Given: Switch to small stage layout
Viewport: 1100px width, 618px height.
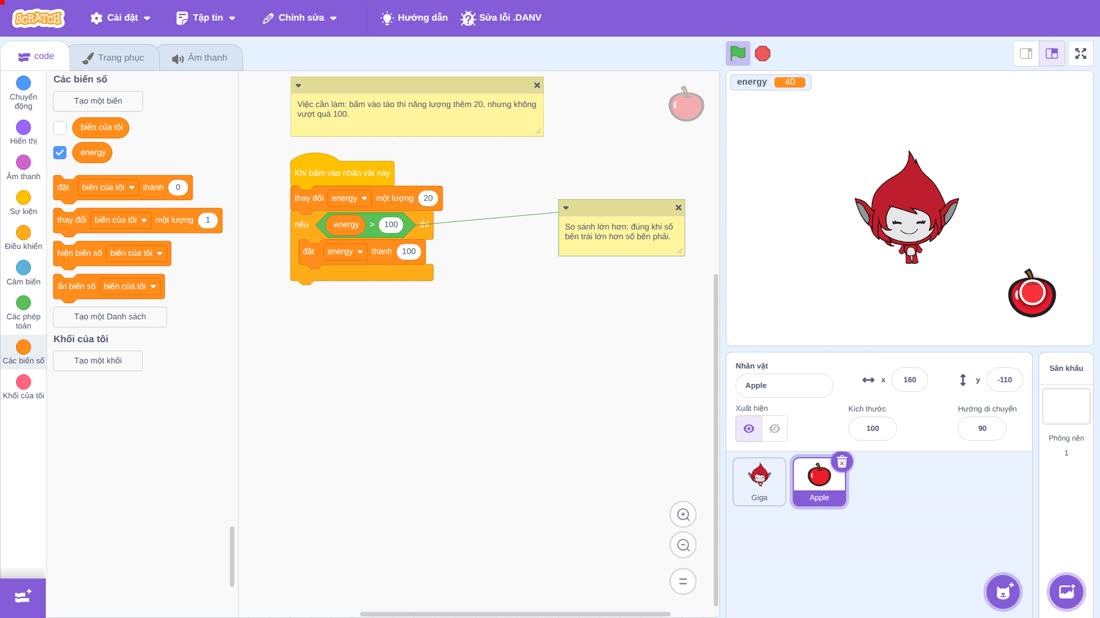Looking at the screenshot, I should [1026, 53].
